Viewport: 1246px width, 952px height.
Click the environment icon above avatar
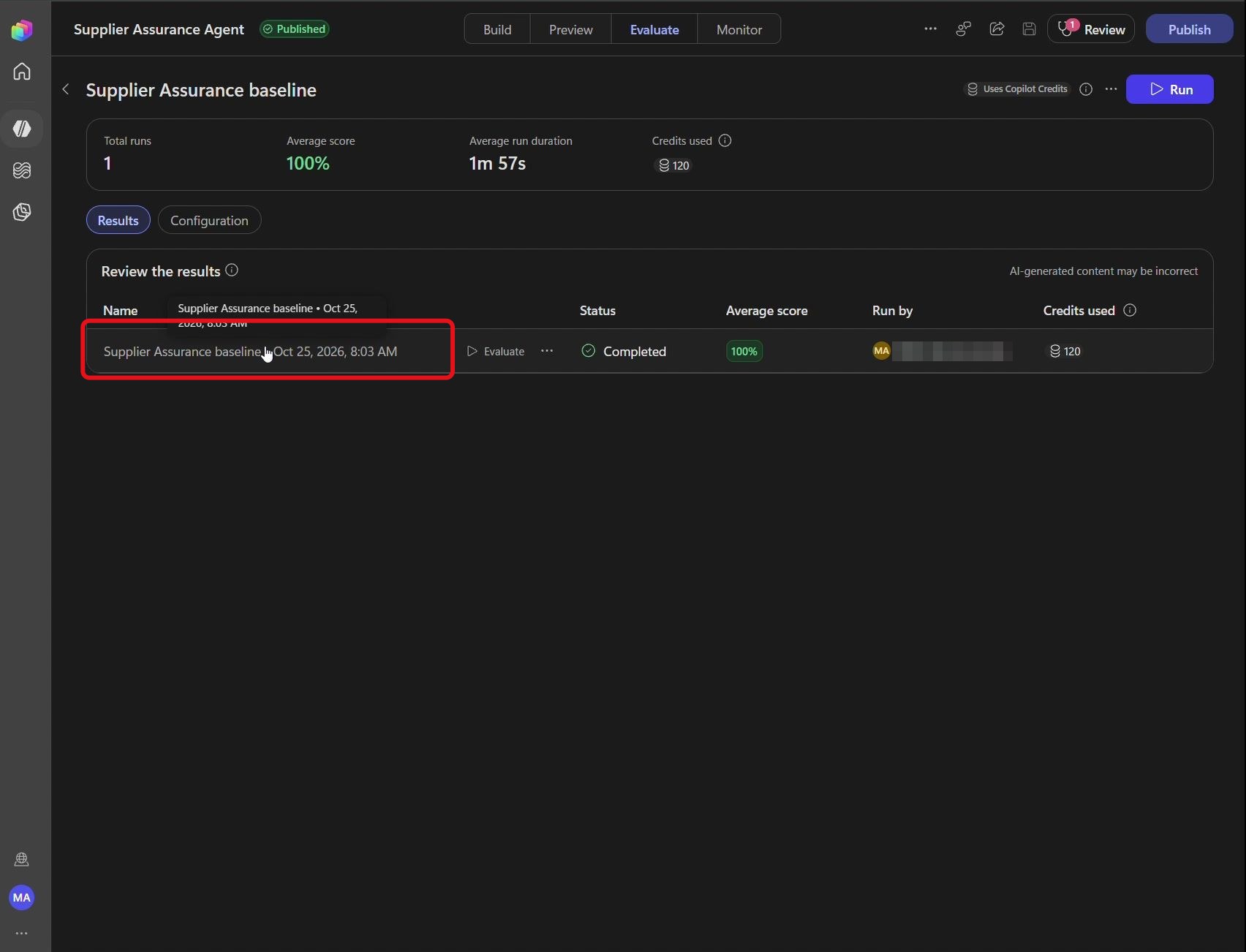click(22, 859)
